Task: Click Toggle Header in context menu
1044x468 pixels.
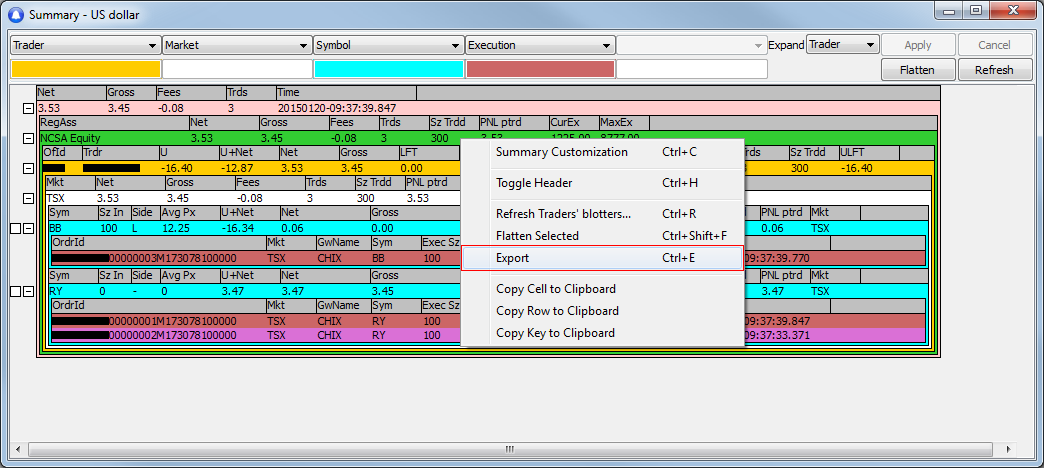Action: click(534, 183)
